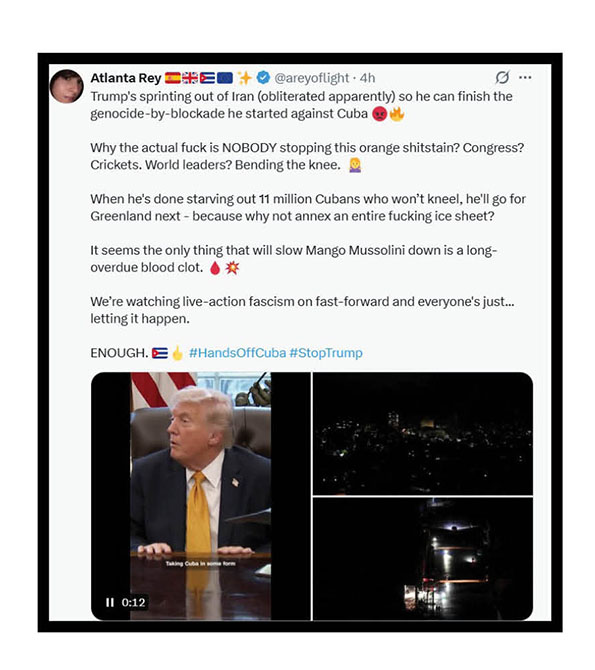Image resolution: width=595 pixels, height=670 pixels.
Task: Click the blue verified badge
Action: (x=263, y=77)
